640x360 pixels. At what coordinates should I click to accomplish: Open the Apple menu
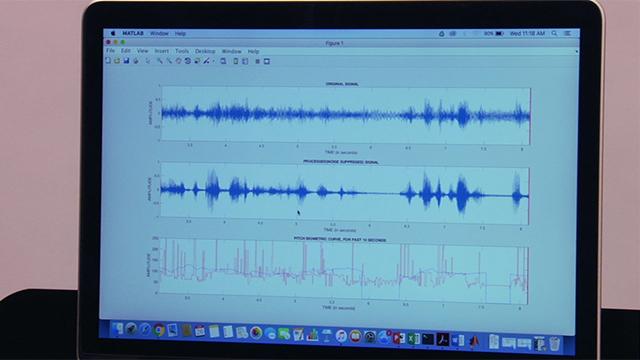[113, 33]
